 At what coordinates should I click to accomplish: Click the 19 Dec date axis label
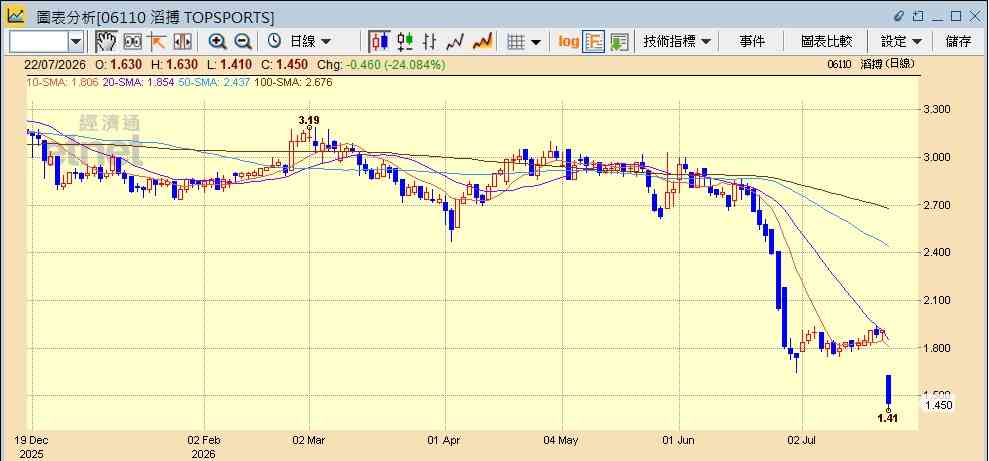click(x=32, y=440)
